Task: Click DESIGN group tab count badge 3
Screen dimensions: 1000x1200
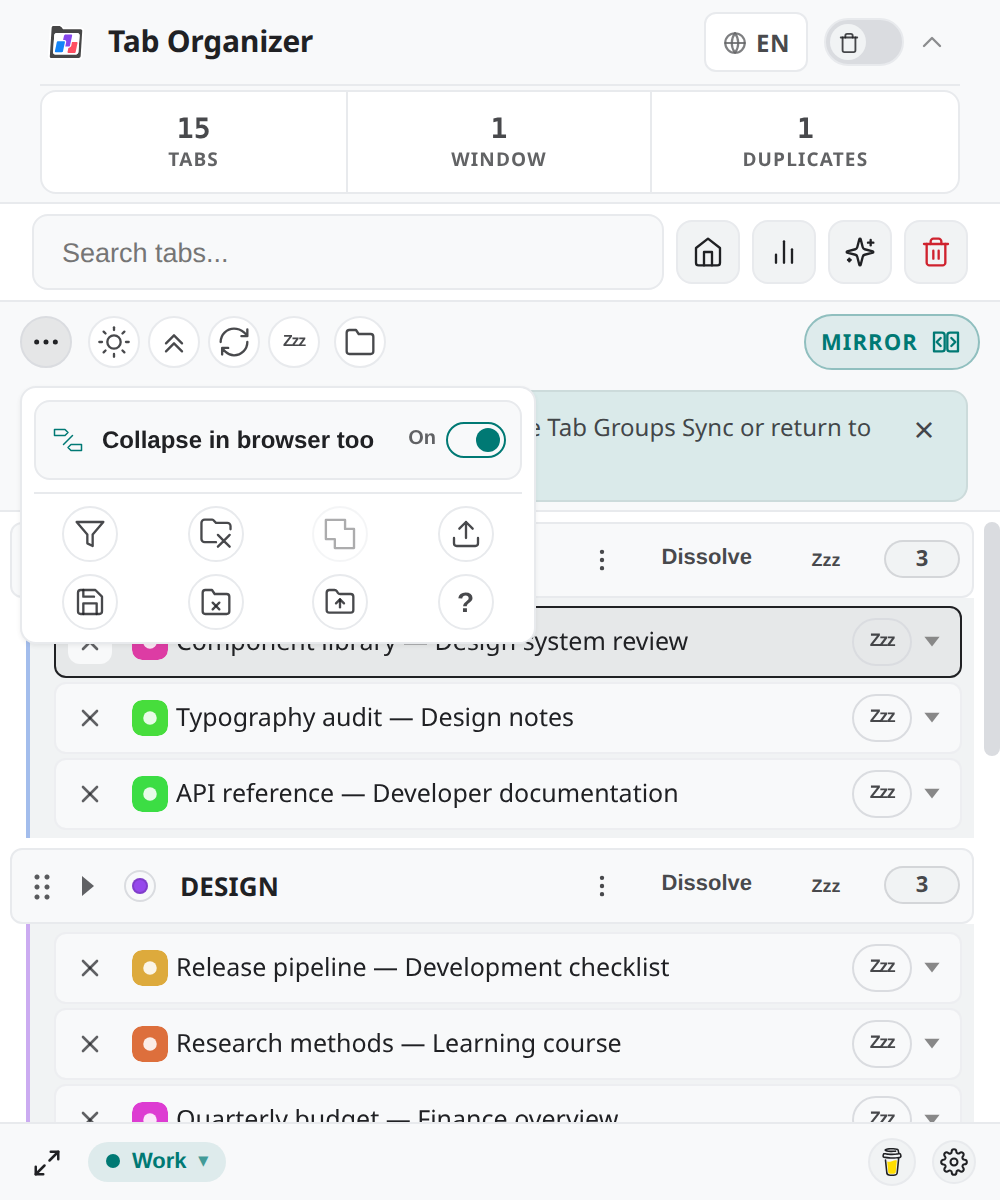Action: pyautogui.click(x=922, y=885)
